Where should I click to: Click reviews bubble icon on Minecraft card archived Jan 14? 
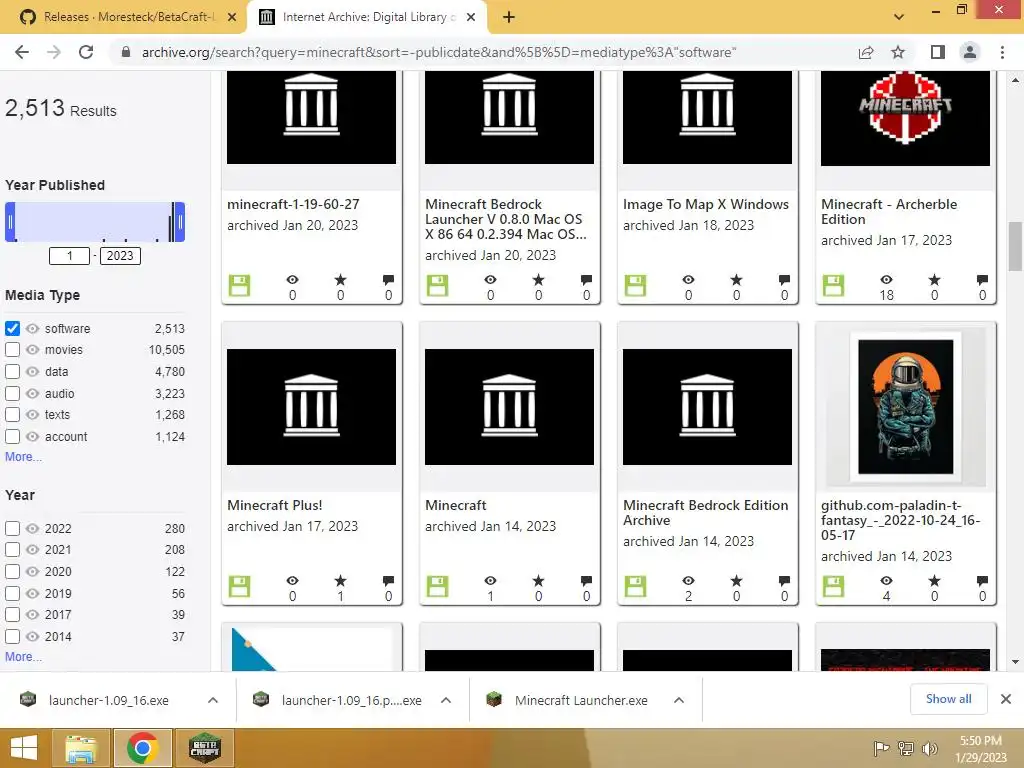pos(586,581)
